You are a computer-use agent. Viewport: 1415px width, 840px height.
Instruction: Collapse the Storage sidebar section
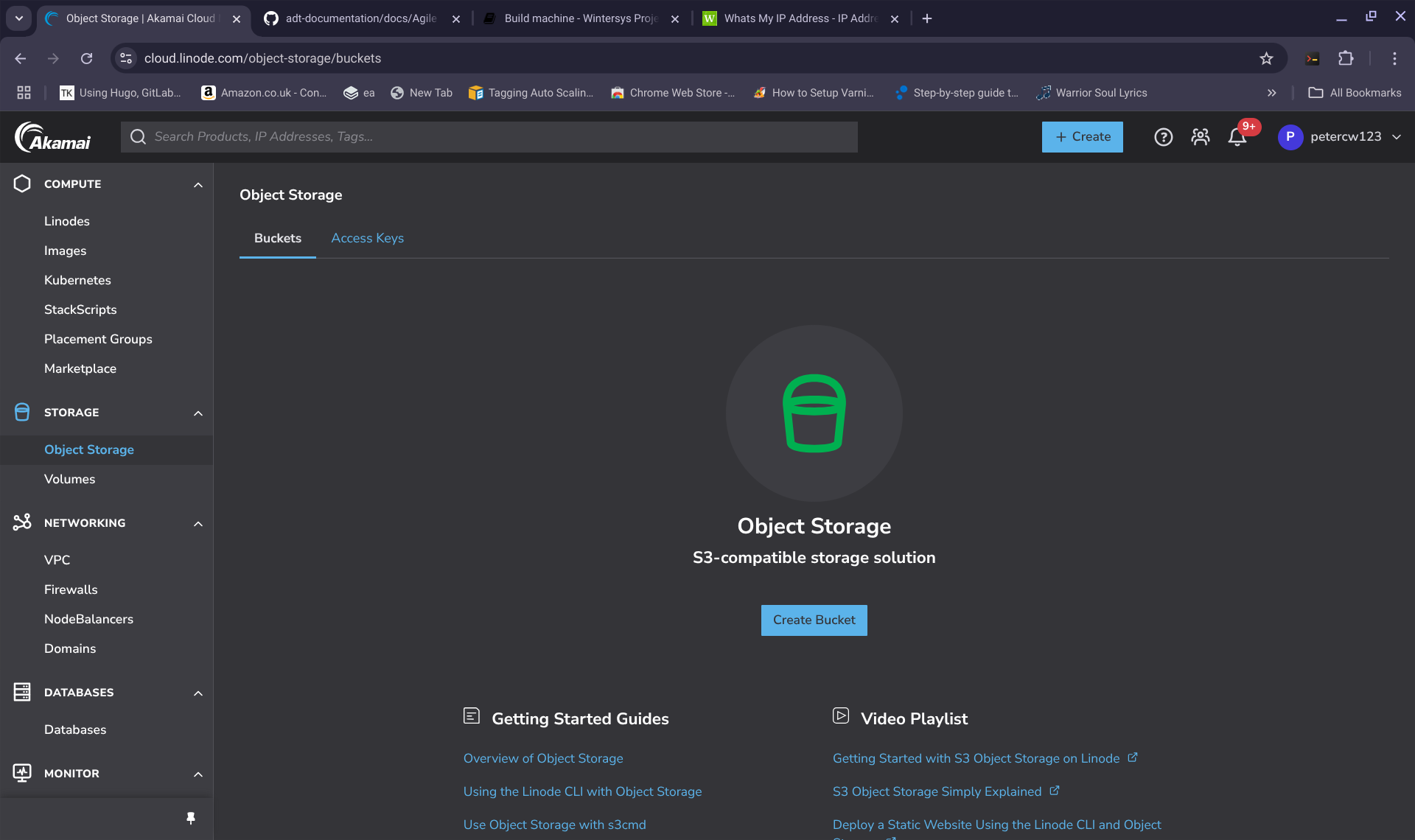click(x=198, y=413)
